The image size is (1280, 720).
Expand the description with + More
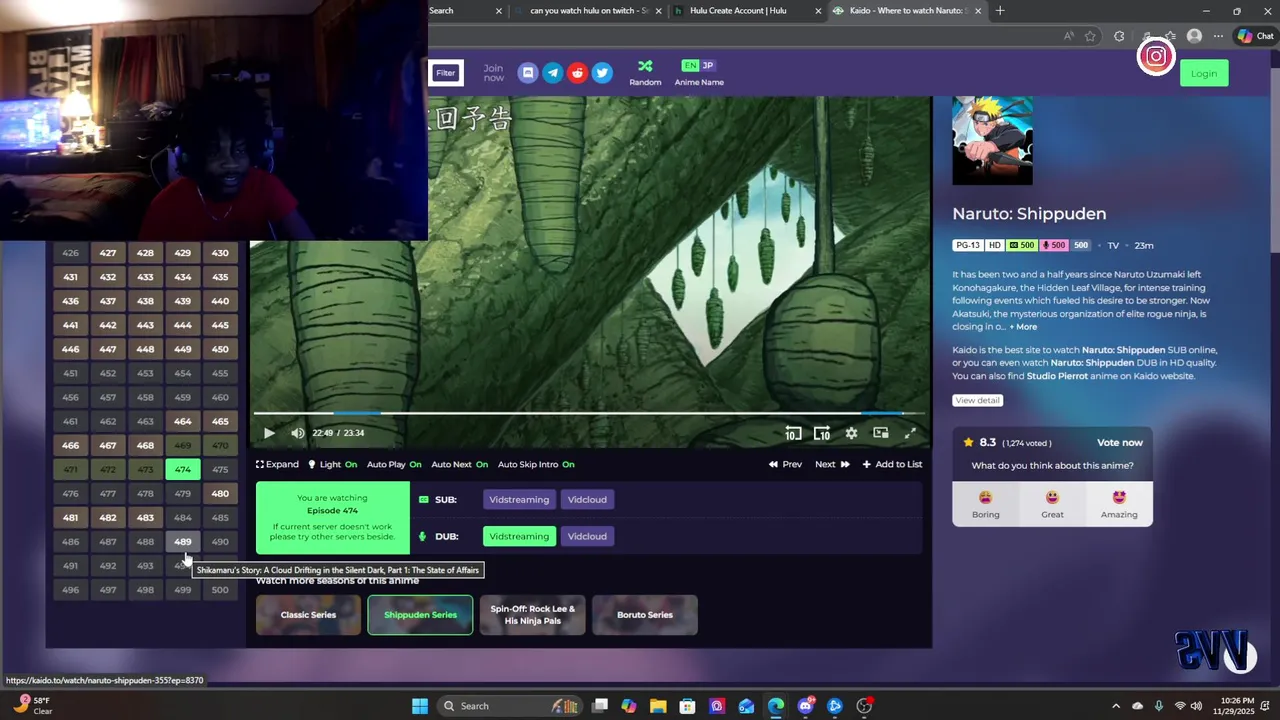tap(1023, 327)
